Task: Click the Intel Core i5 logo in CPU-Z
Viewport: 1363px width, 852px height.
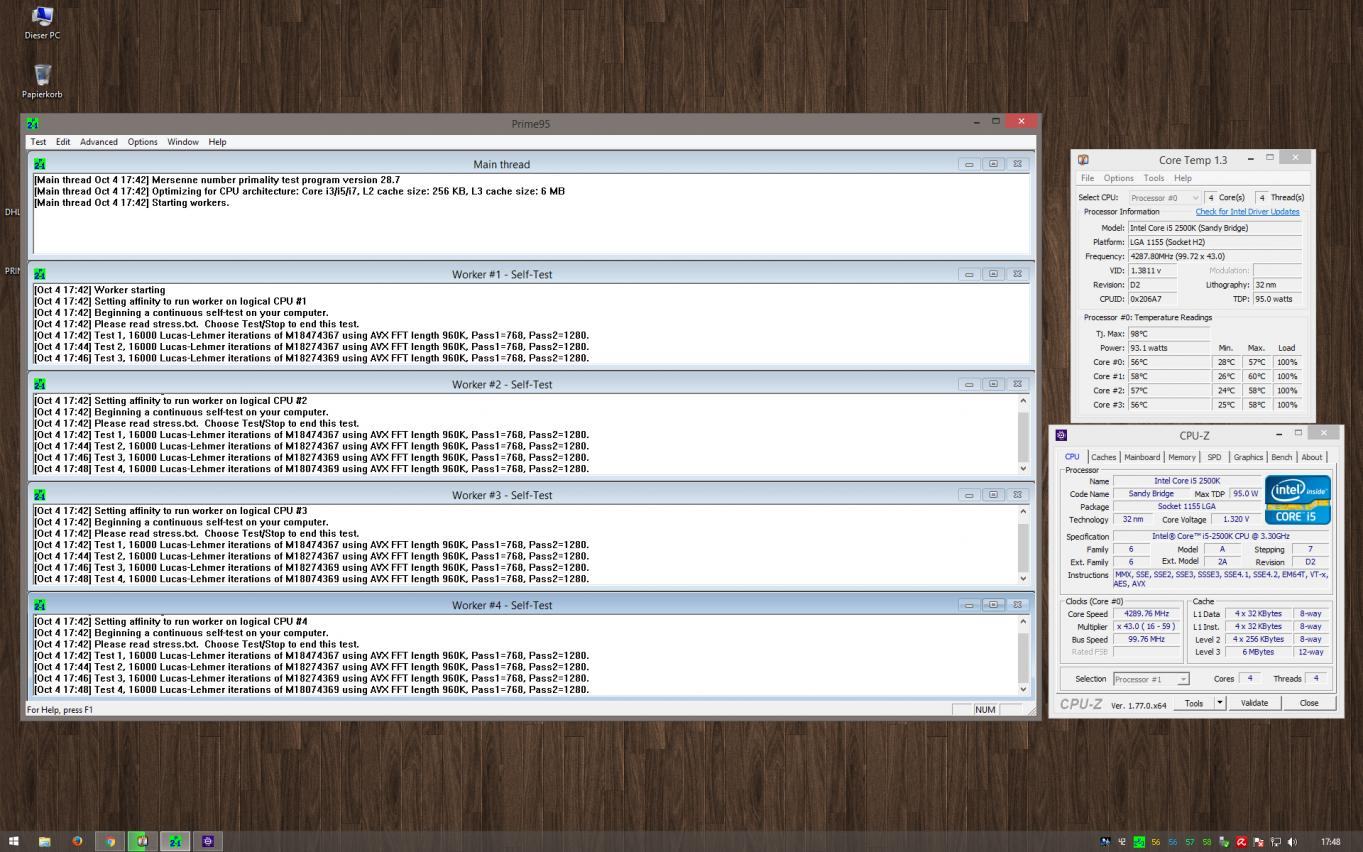Action: pos(1297,499)
